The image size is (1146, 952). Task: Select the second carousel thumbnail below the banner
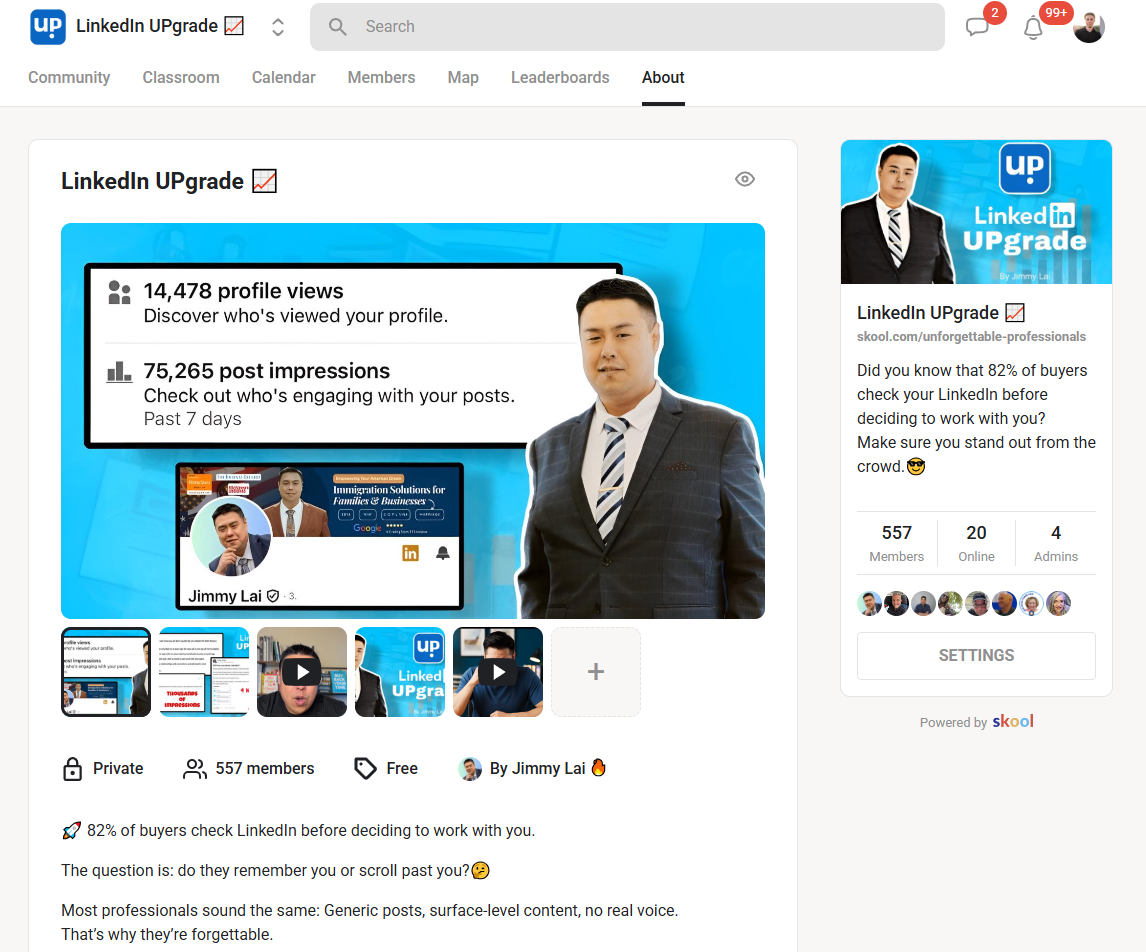204,672
